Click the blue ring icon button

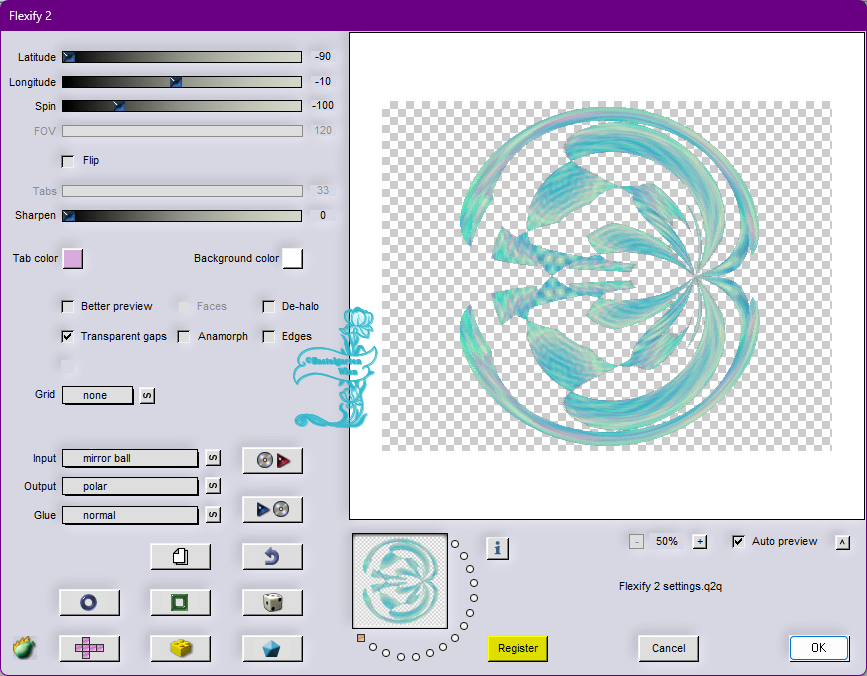pyautogui.click(x=89, y=602)
